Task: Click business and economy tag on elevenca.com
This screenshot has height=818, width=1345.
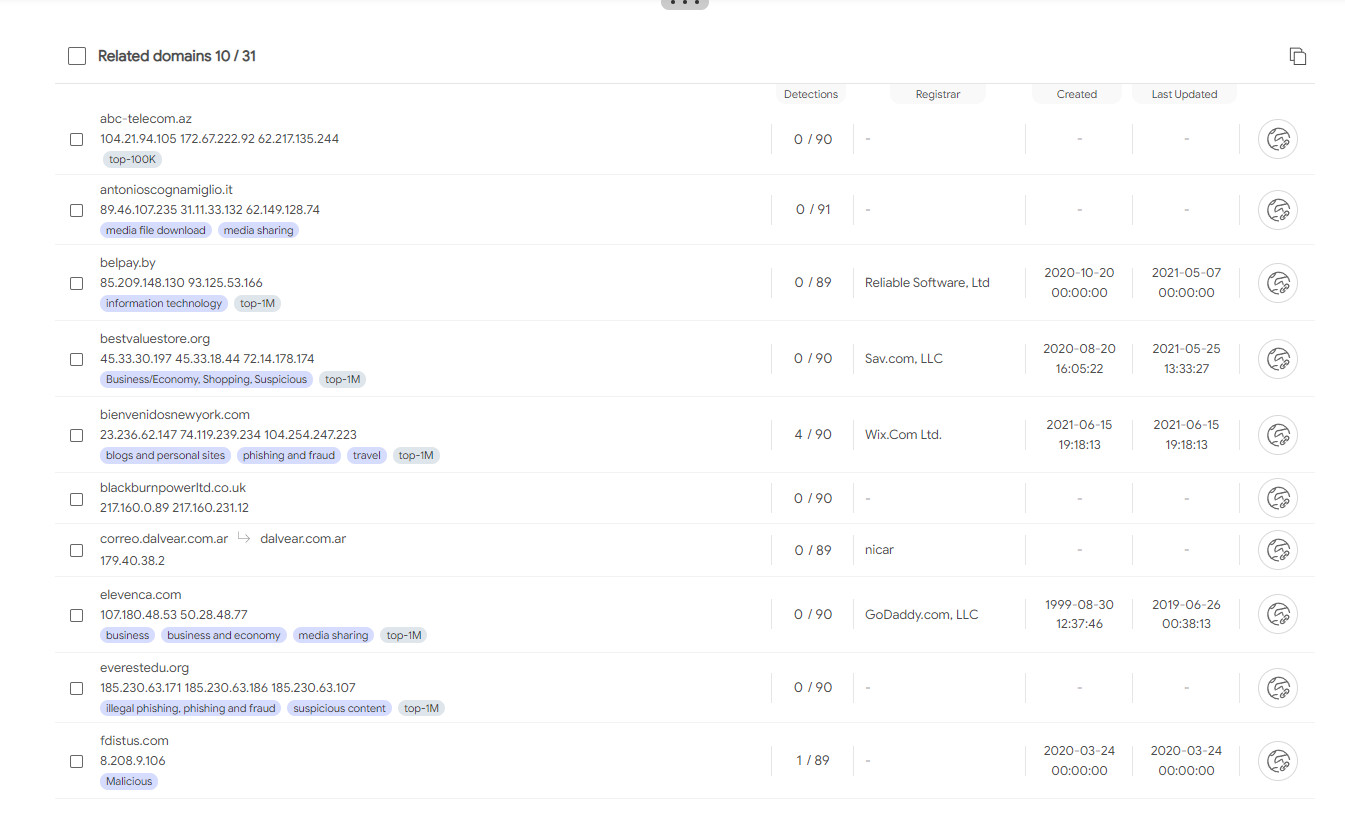Action: [x=224, y=635]
